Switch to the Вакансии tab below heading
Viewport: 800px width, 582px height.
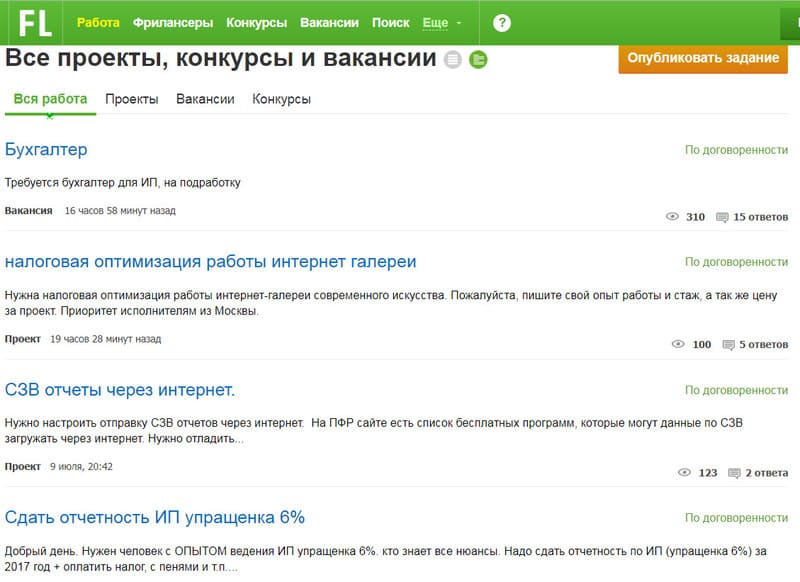205,99
